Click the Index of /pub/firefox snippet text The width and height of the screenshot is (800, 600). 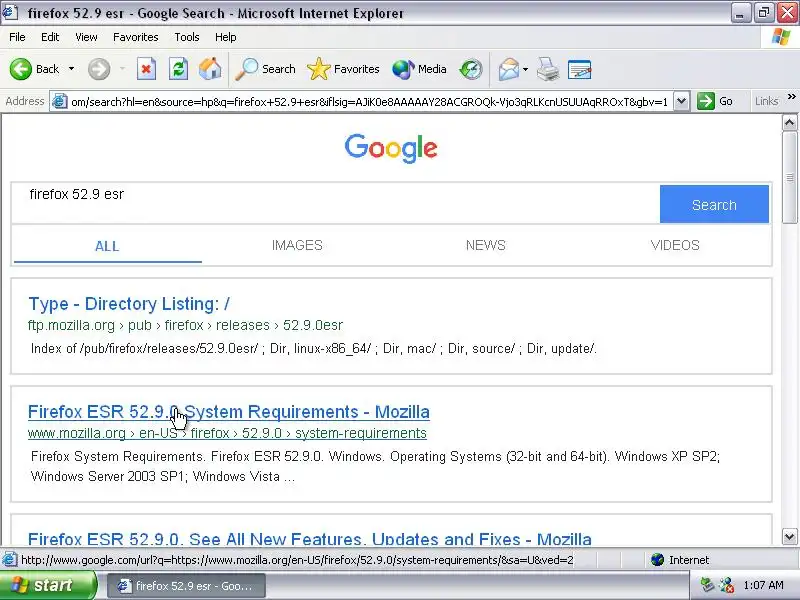[x=314, y=348]
